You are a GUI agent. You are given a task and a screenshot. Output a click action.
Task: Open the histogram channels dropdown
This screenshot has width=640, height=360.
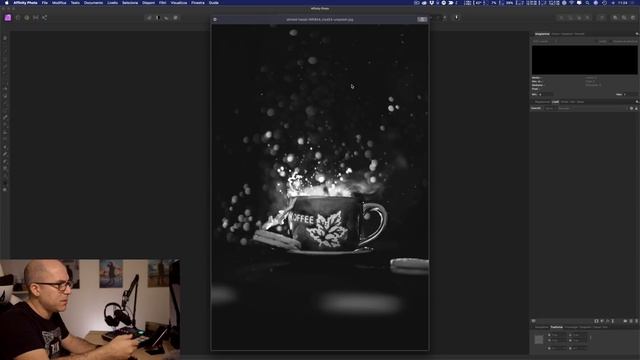[x=544, y=41]
